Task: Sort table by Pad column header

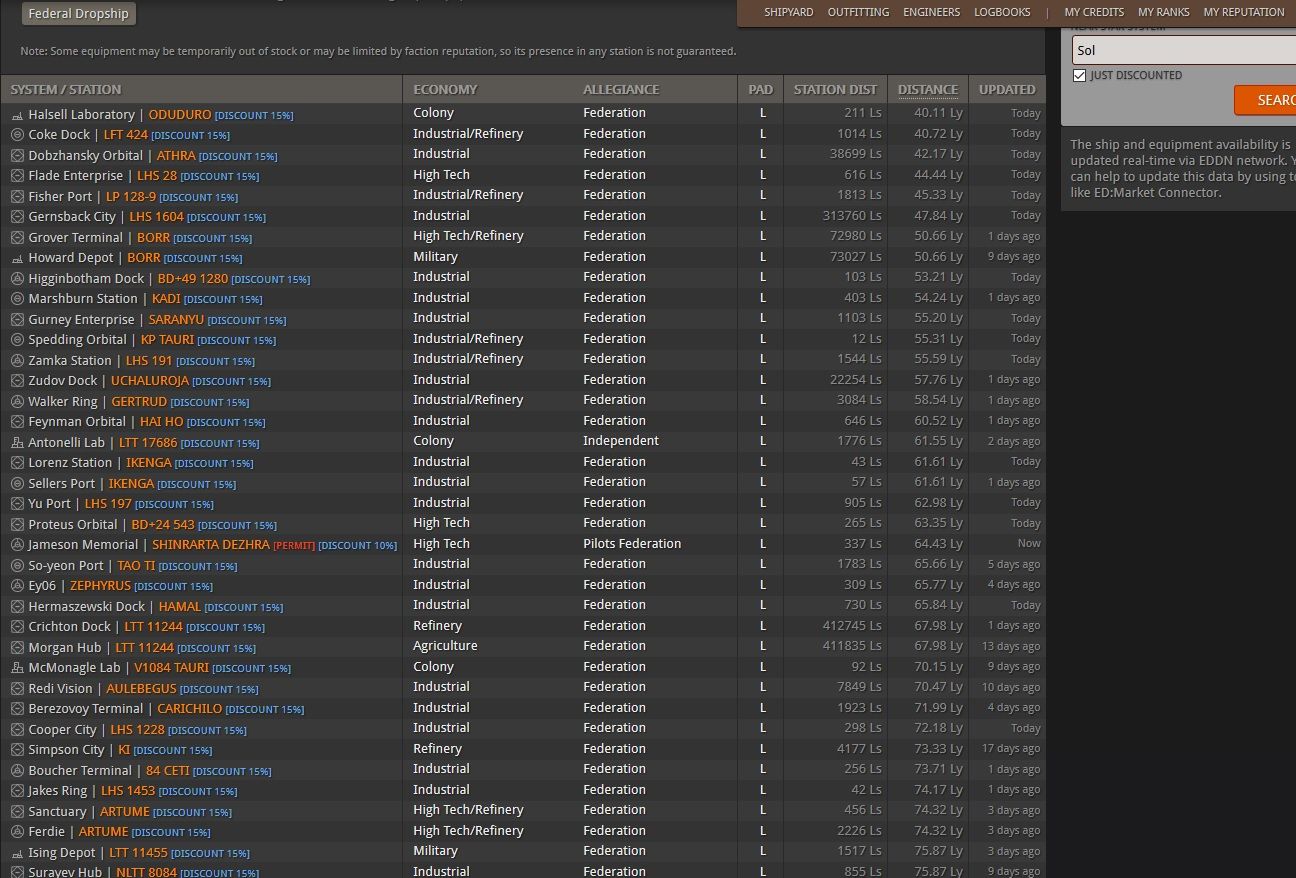Action: (761, 90)
